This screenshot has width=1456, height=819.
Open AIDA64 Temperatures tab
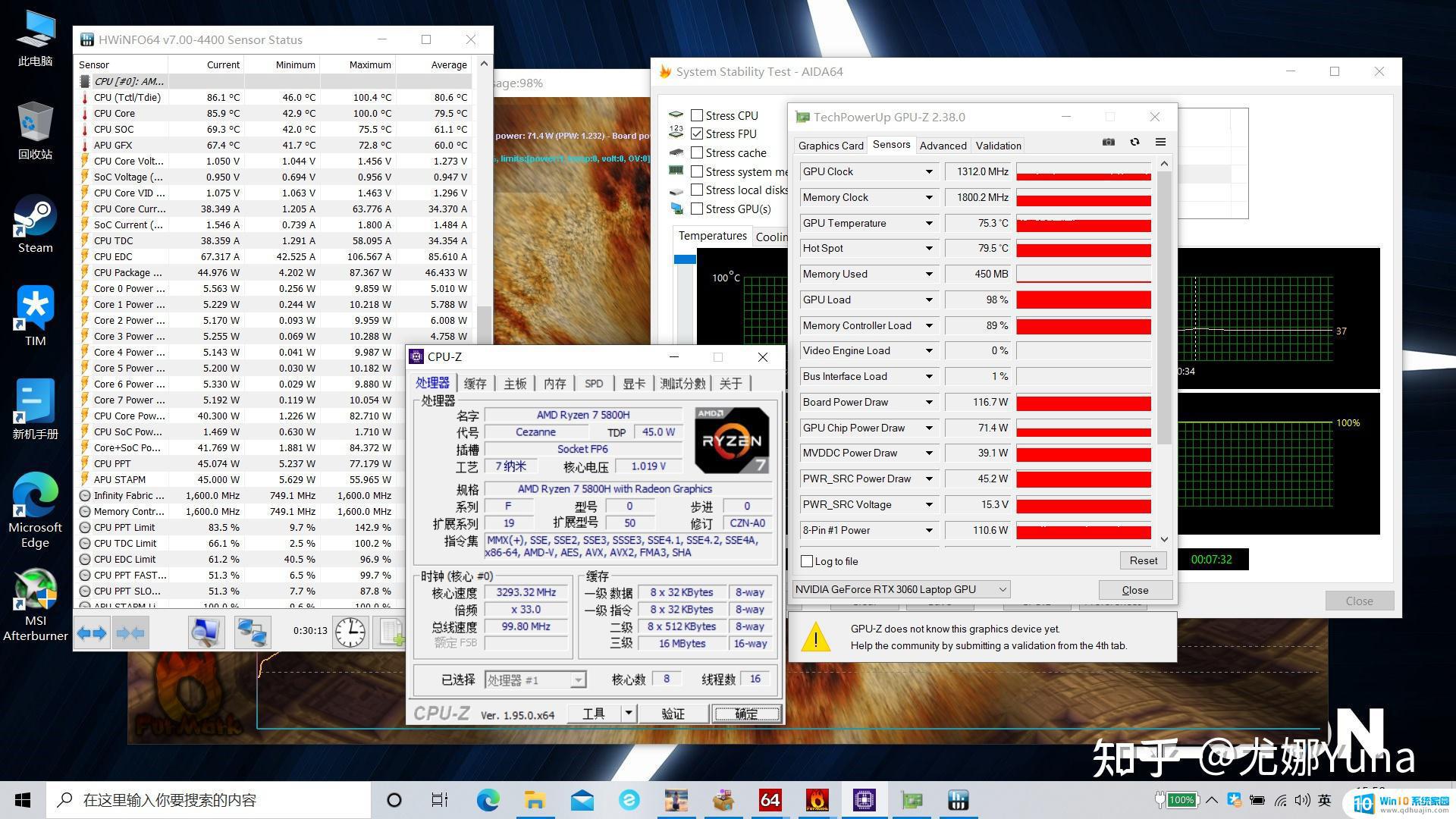(x=712, y=236)
